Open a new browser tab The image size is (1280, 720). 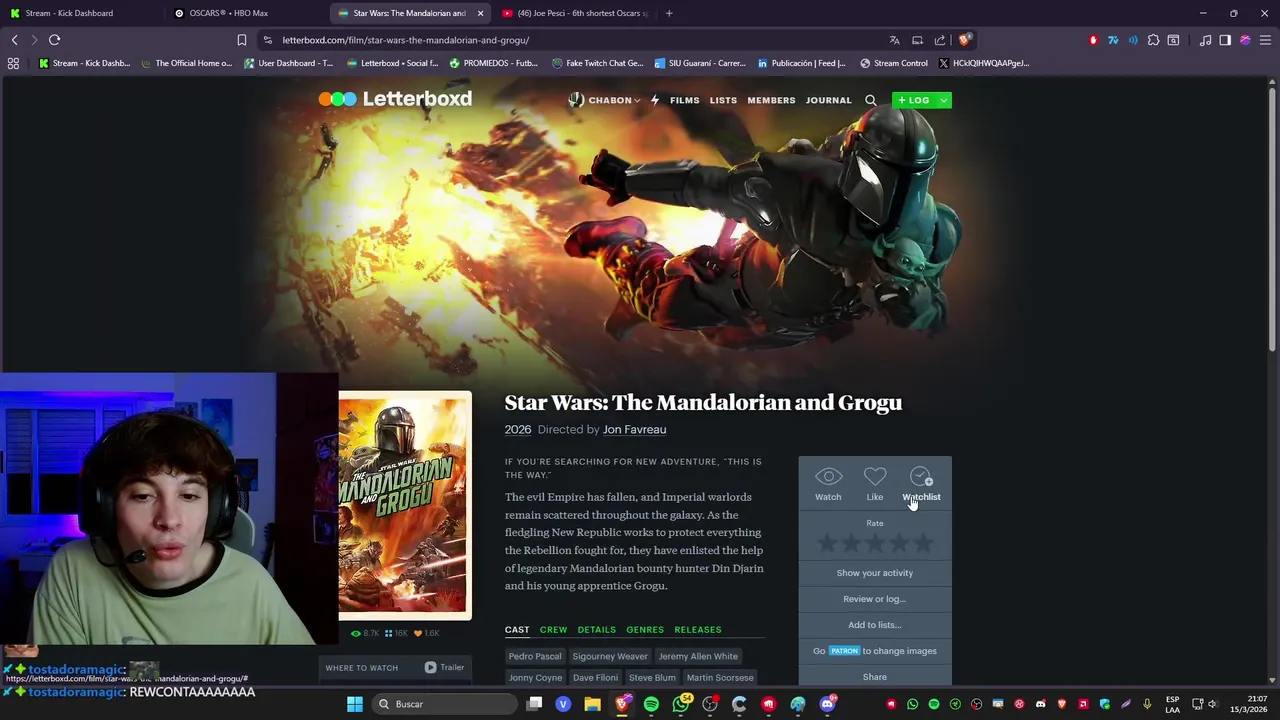pos(669,13)
